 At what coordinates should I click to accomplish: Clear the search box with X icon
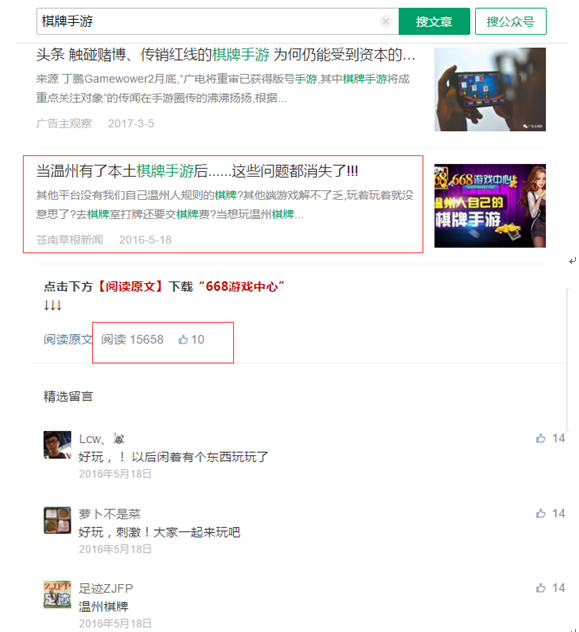click(386, 21)
